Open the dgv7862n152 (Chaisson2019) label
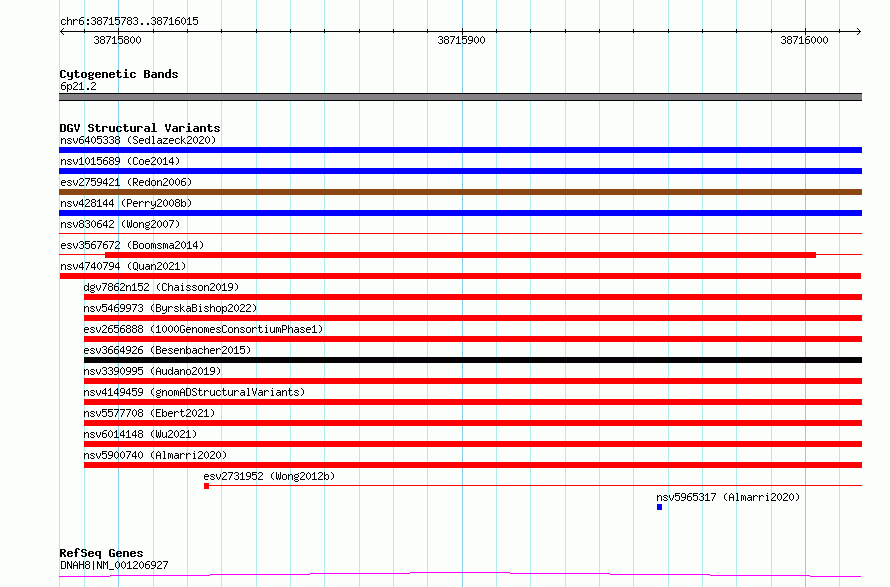This screenshot has height=587, width=890. point(161,287)
